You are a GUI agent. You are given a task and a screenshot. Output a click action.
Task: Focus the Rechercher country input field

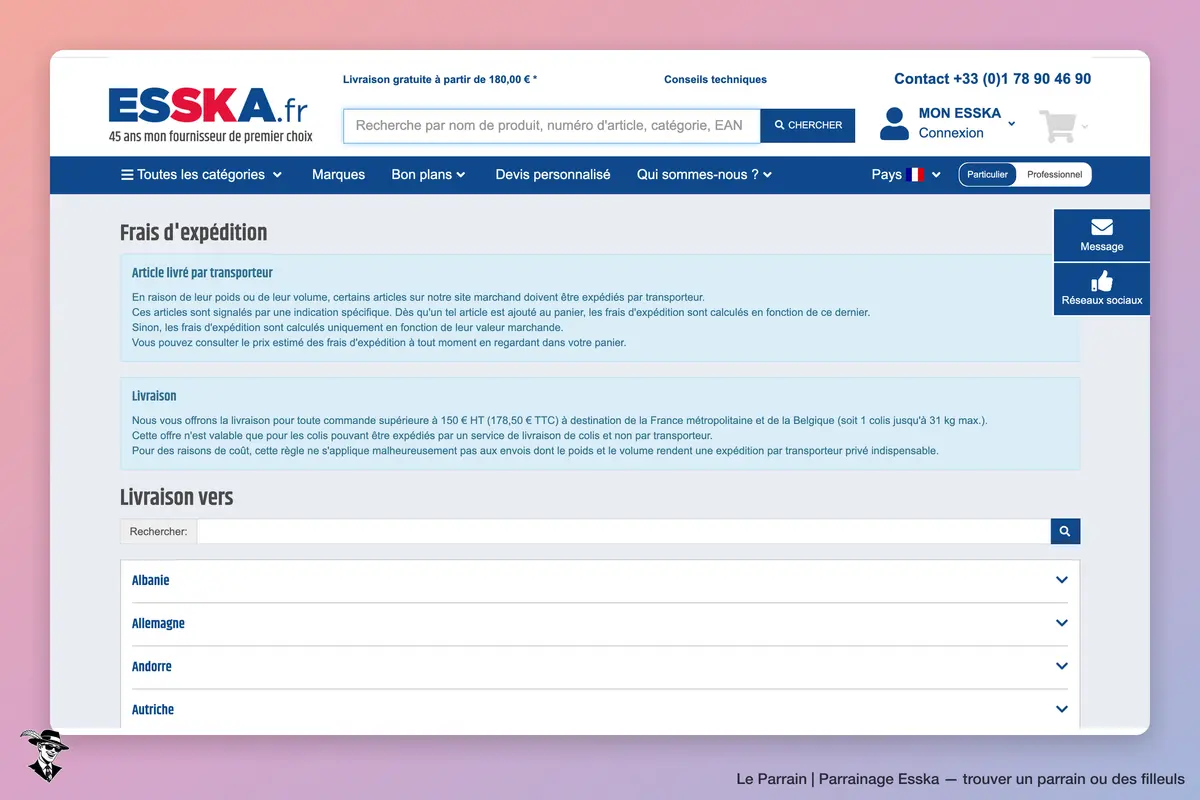pyautogui.click(x=624, y=531)
